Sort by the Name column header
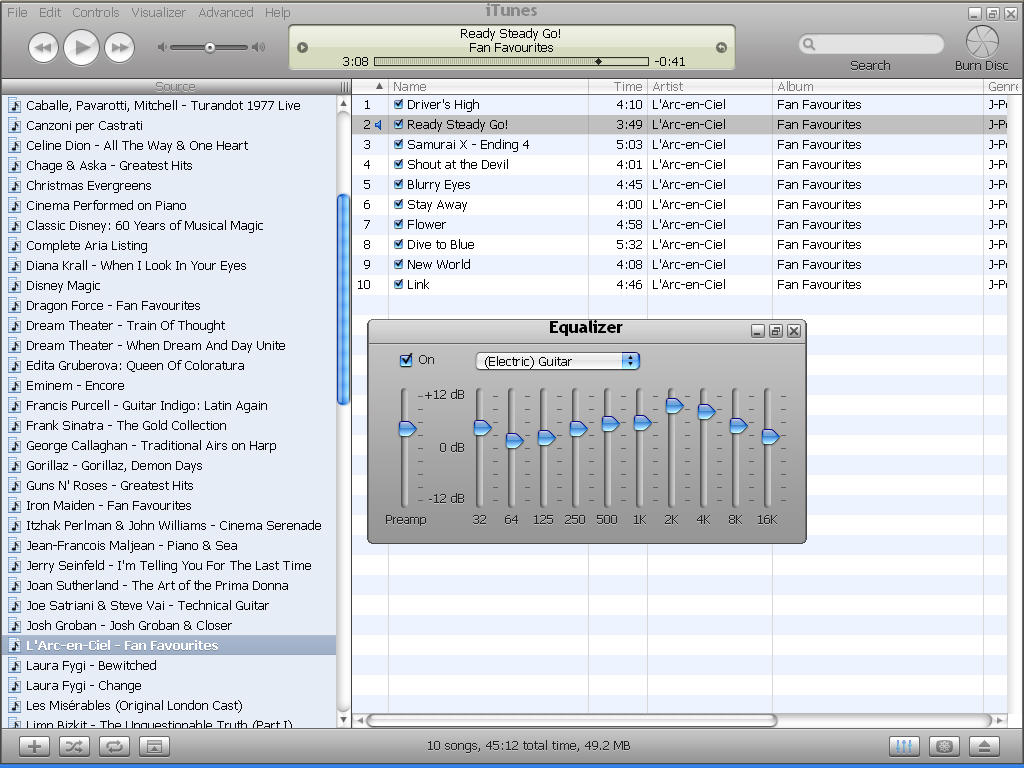The height and width of the screenshot is (768, 1024). (488, 86)
